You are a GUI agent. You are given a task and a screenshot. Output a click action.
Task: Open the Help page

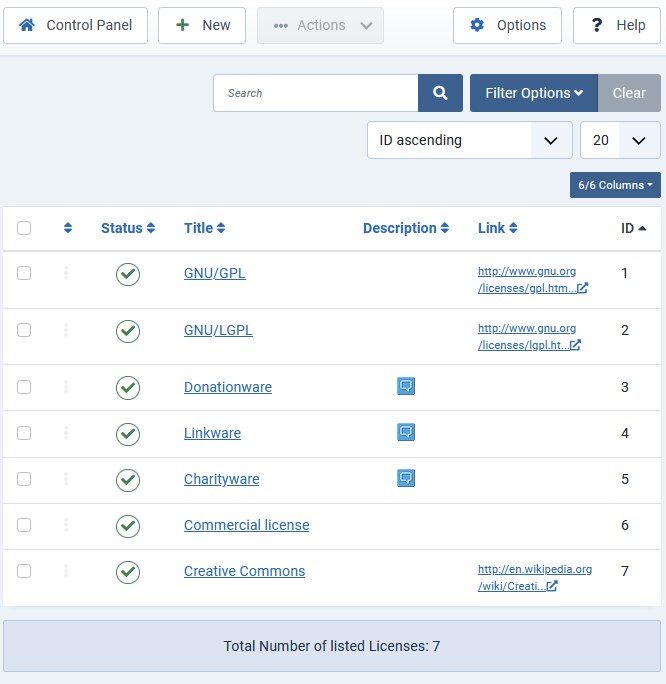(x=617, y=25)
